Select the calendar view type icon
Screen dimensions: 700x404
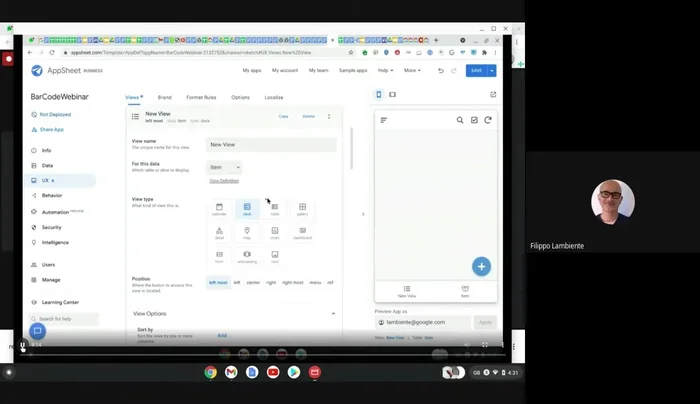[x=219, y=209]
